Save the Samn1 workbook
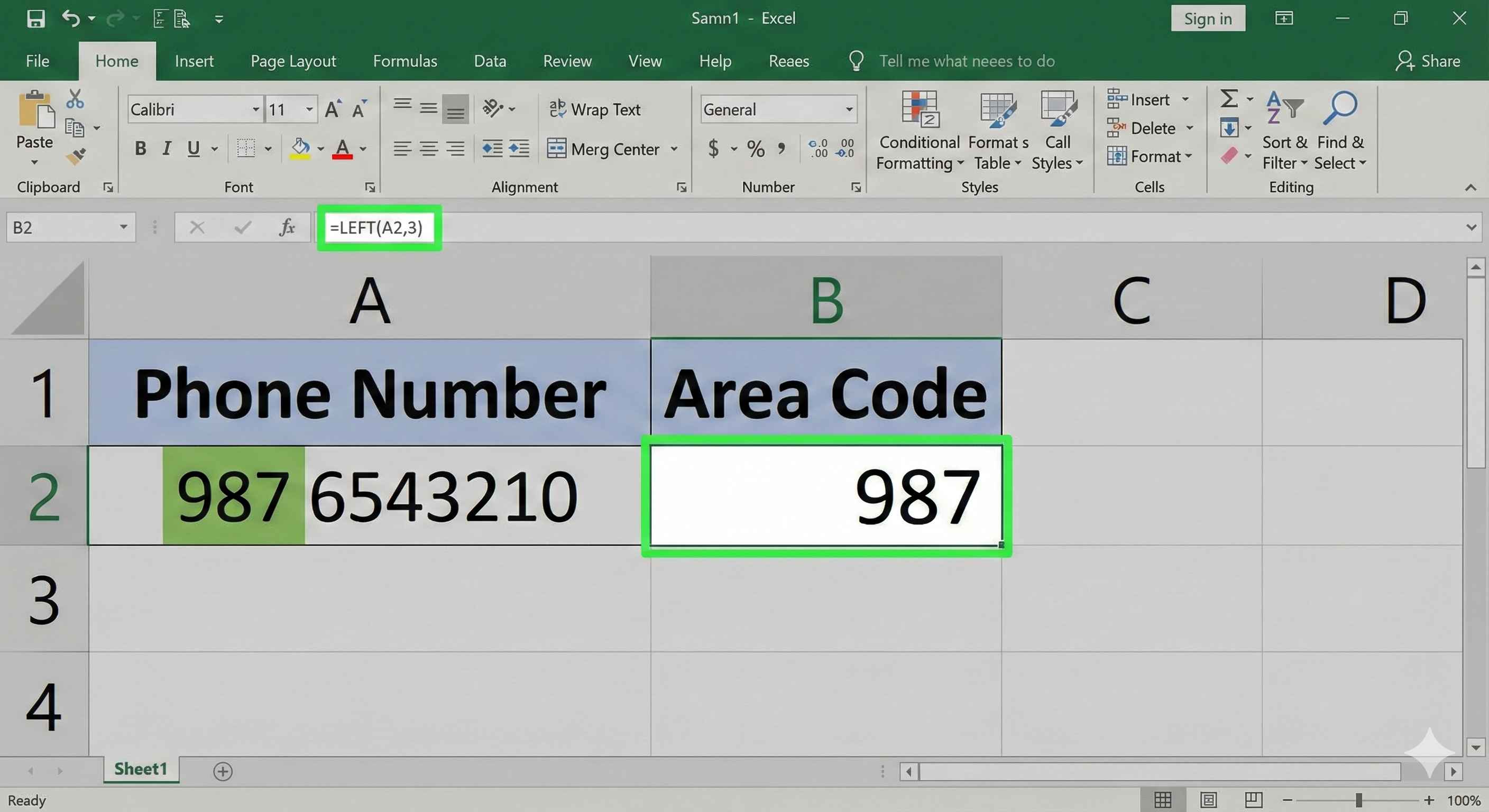The height and width of the screenshot is (812, 1489). coord(35,18)
